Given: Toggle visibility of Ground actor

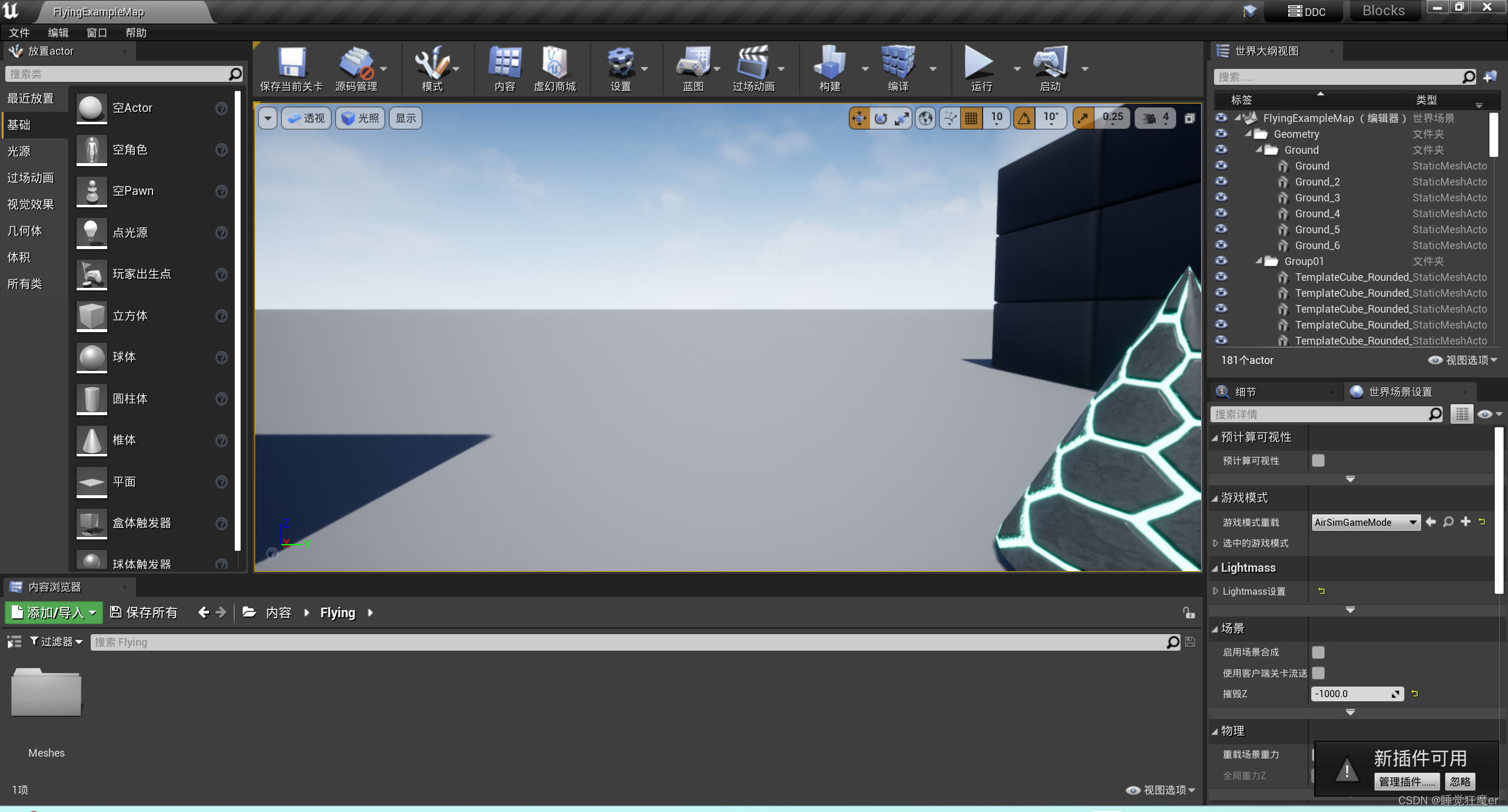Looking at the screenshot, I should (x=1220, y=165).
